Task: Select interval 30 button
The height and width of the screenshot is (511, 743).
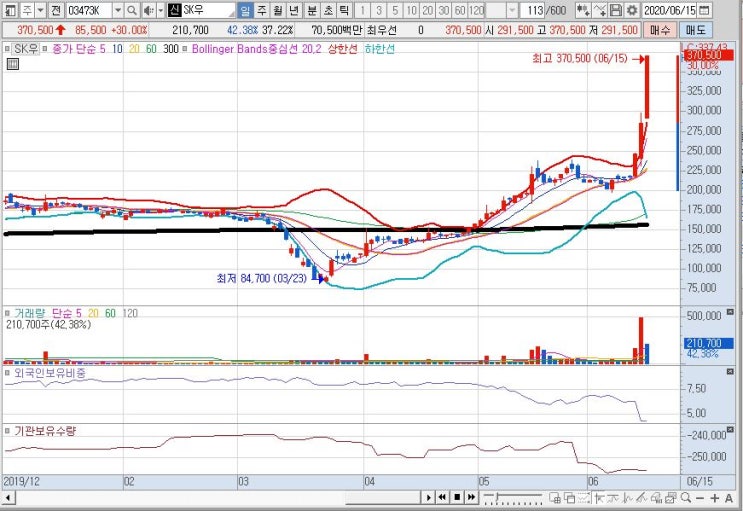Action: click(444, 10)
